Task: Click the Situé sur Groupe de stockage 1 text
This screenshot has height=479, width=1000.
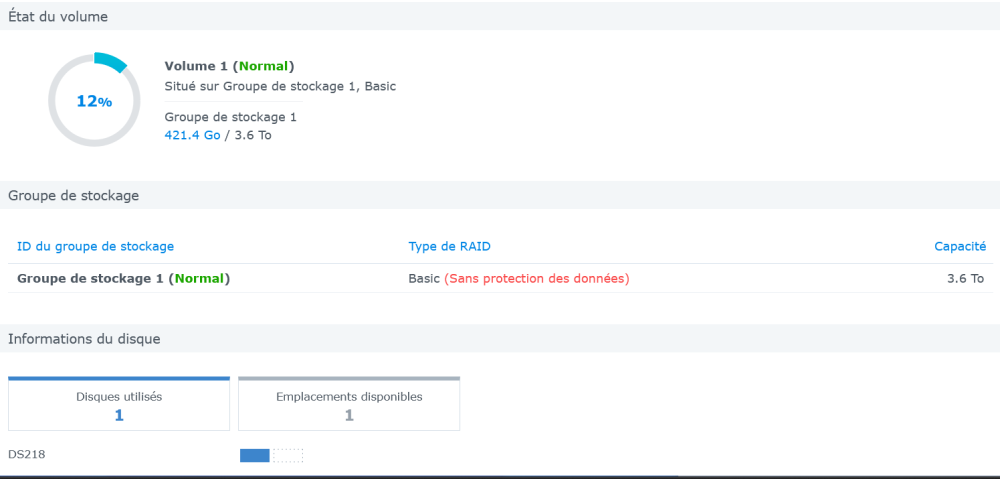Action: point(280,86)
